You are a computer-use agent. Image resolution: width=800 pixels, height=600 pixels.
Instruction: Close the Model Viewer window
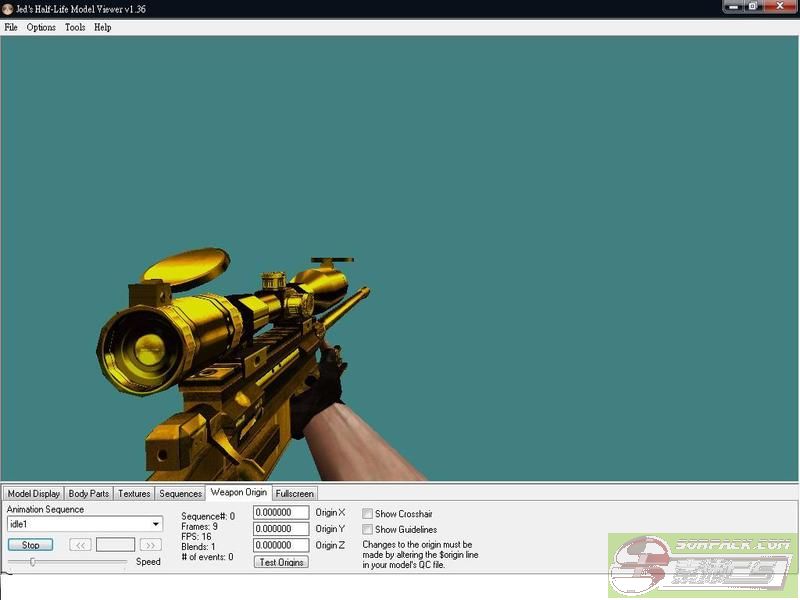pyautogui.click(x=780, y=7)
